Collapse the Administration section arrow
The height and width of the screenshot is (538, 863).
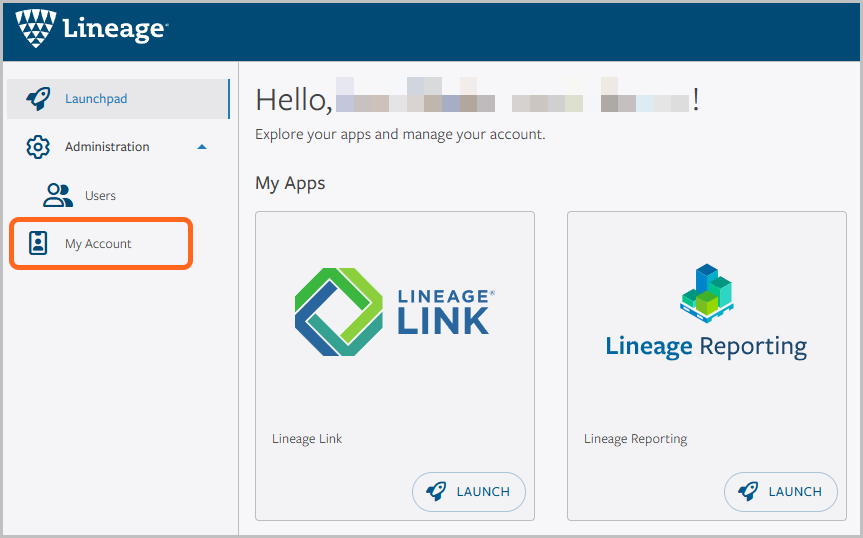coord(202,147)
